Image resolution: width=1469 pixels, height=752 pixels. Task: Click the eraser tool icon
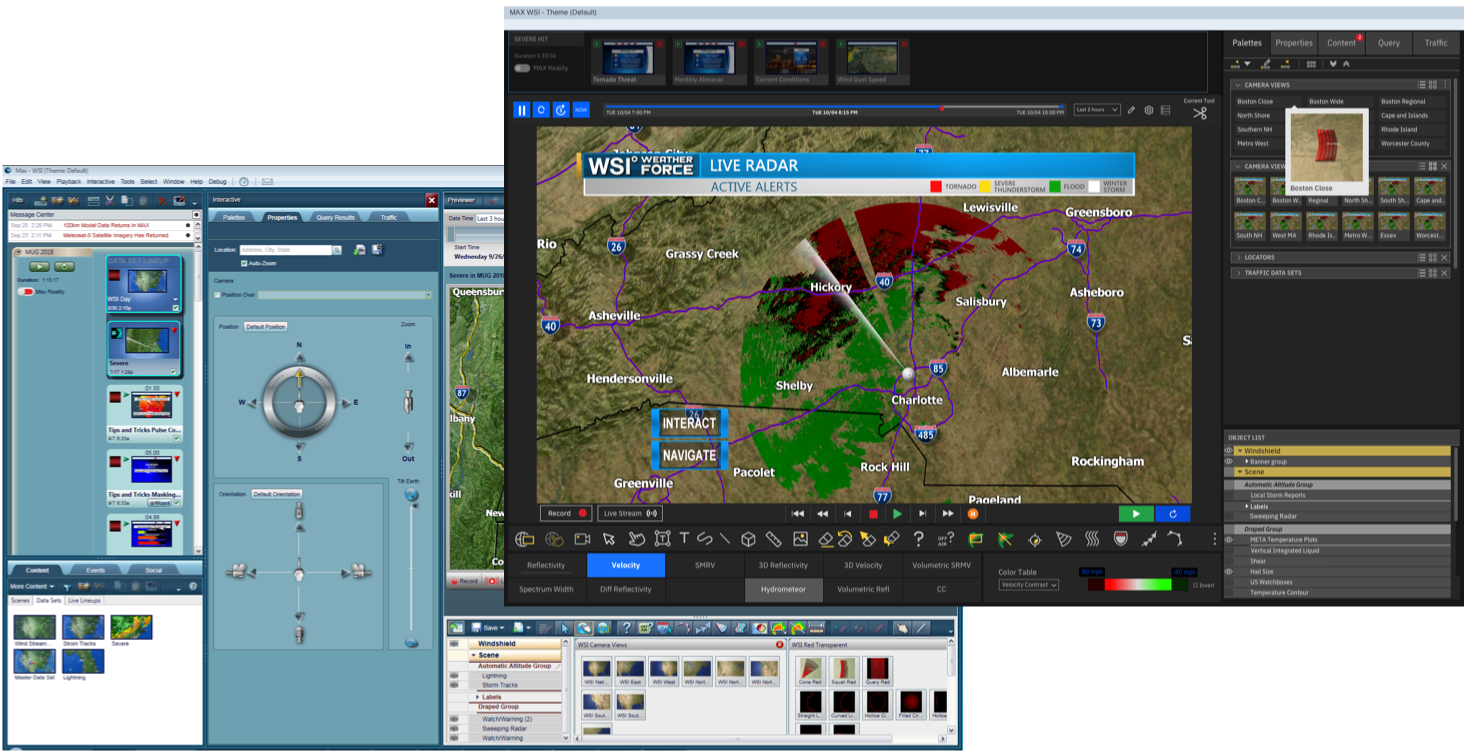tap(825, 539)
